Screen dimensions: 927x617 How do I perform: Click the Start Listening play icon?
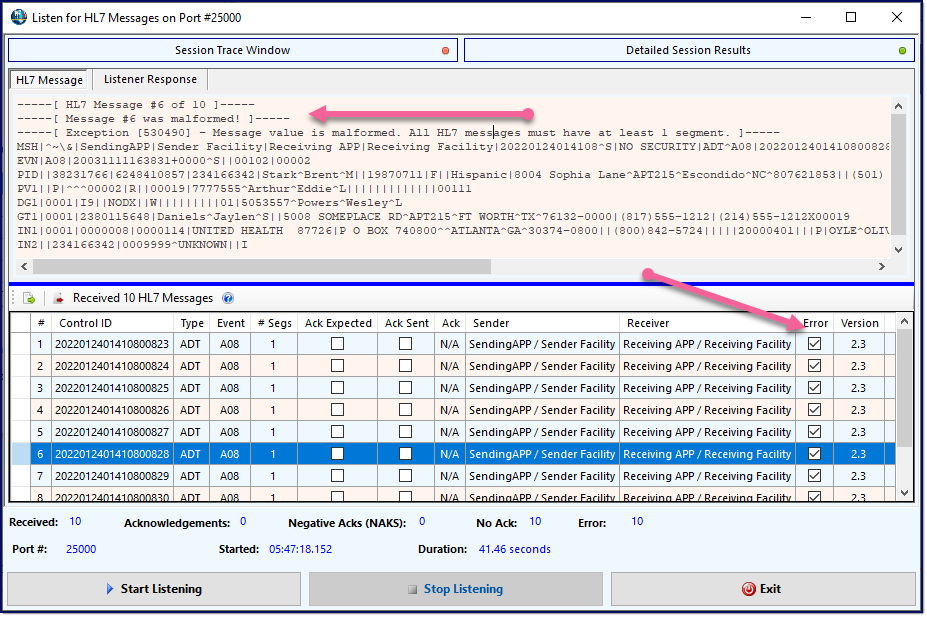coord(110,589)
